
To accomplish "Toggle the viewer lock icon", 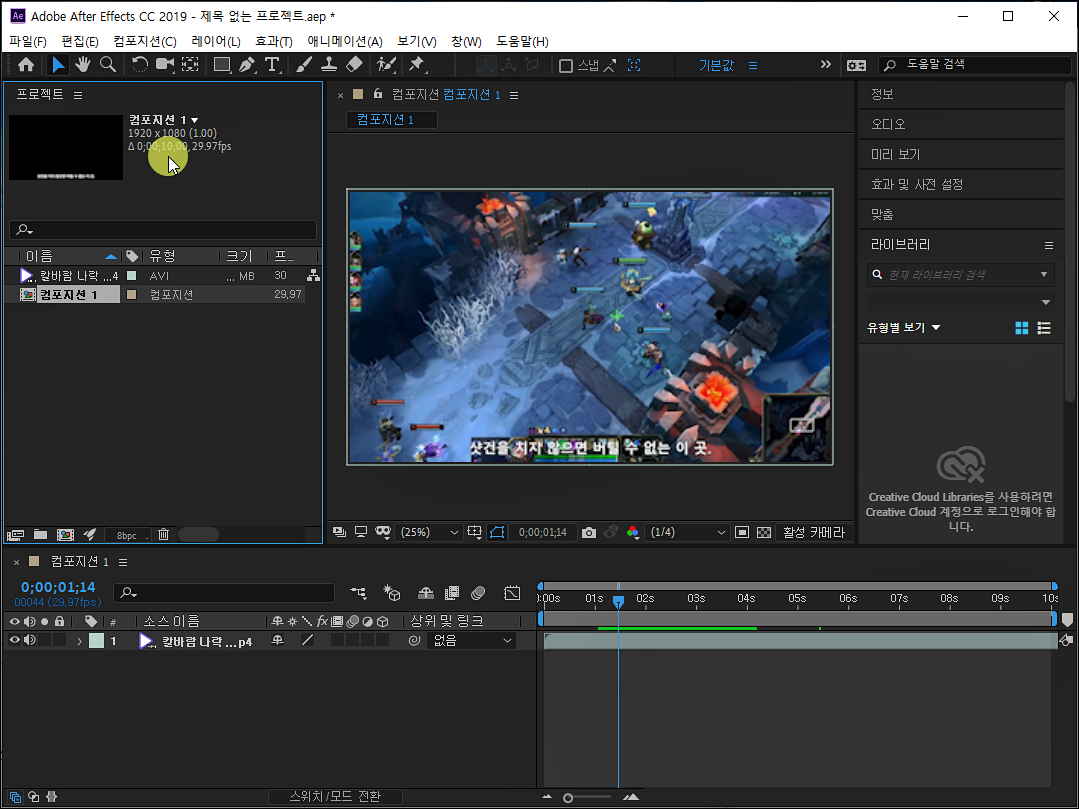I will [377, 94].
